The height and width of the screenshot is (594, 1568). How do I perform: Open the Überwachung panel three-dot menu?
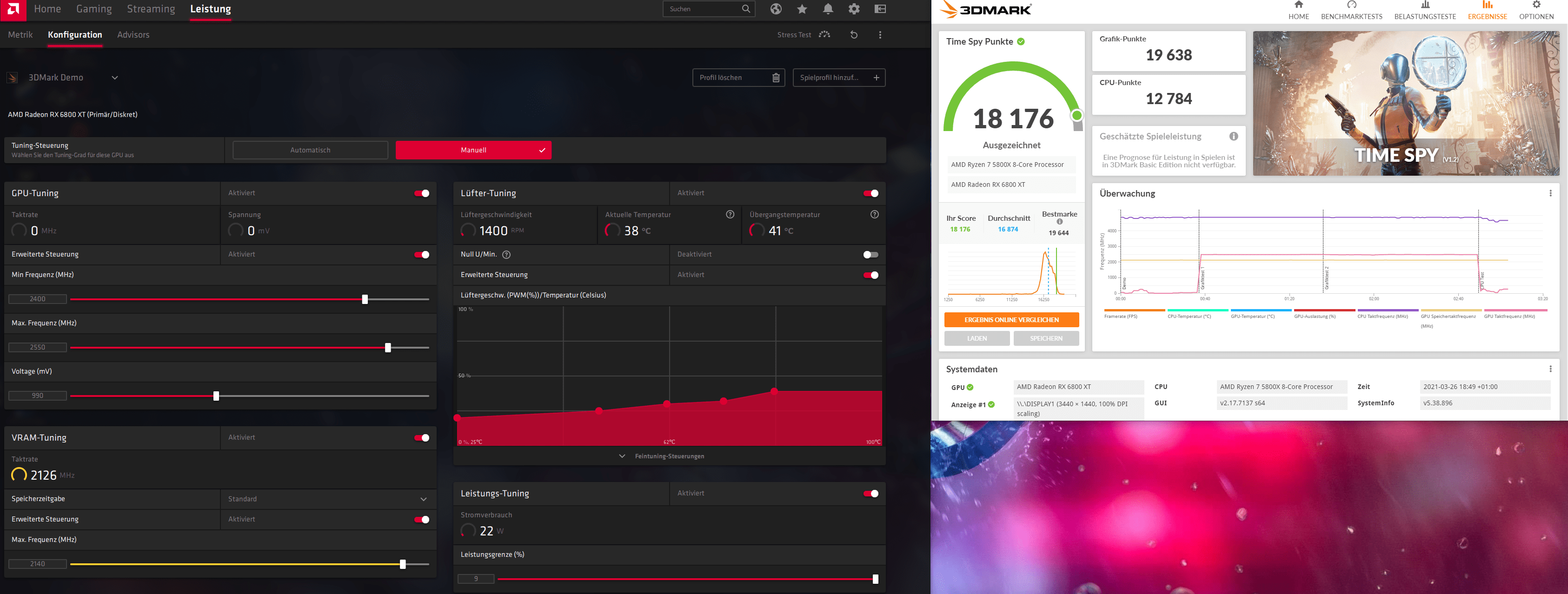[1550, 193]
